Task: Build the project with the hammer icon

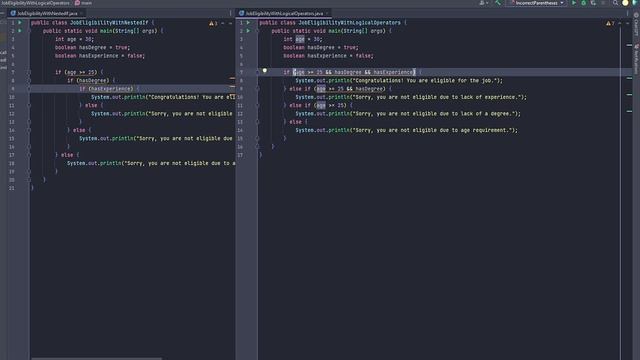Action: tap(498, 3)
